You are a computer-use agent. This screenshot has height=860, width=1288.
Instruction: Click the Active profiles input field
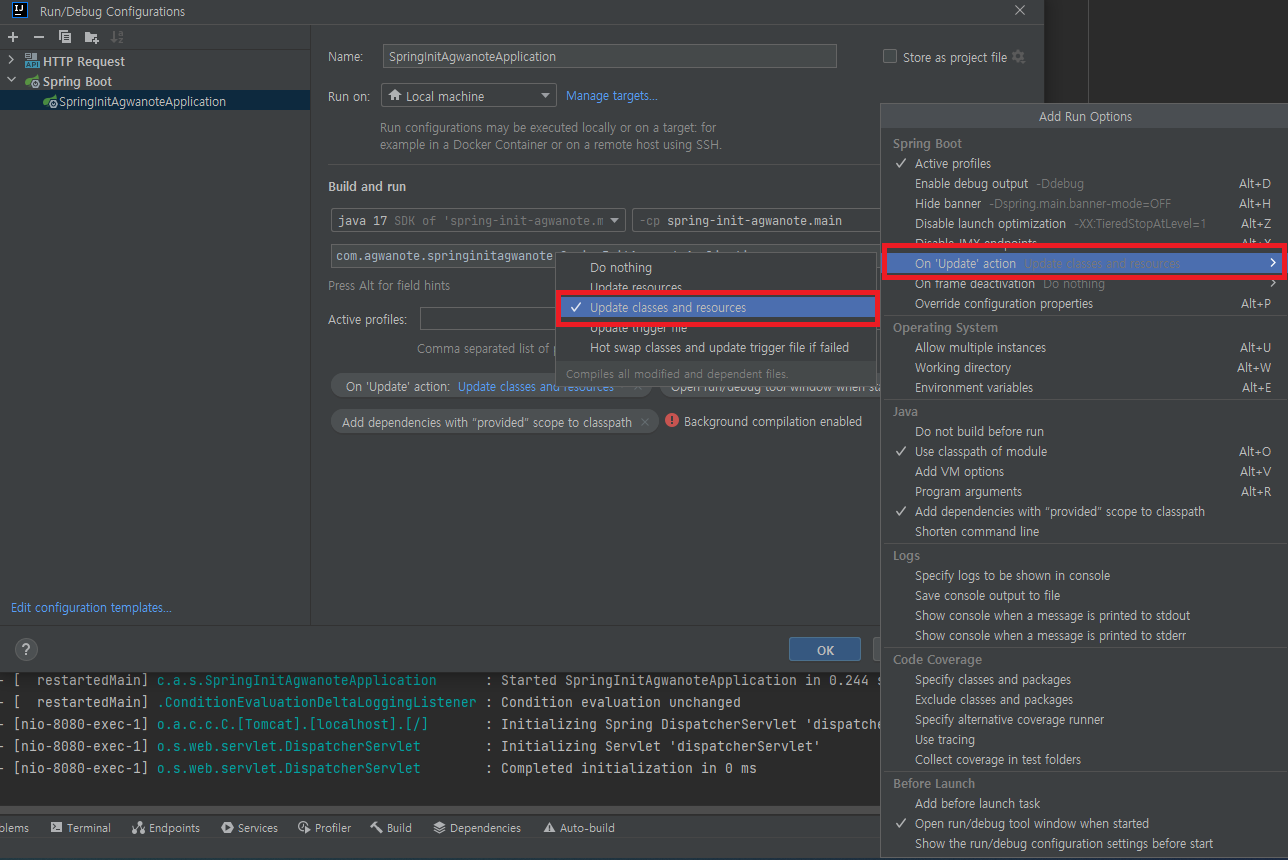488,319
